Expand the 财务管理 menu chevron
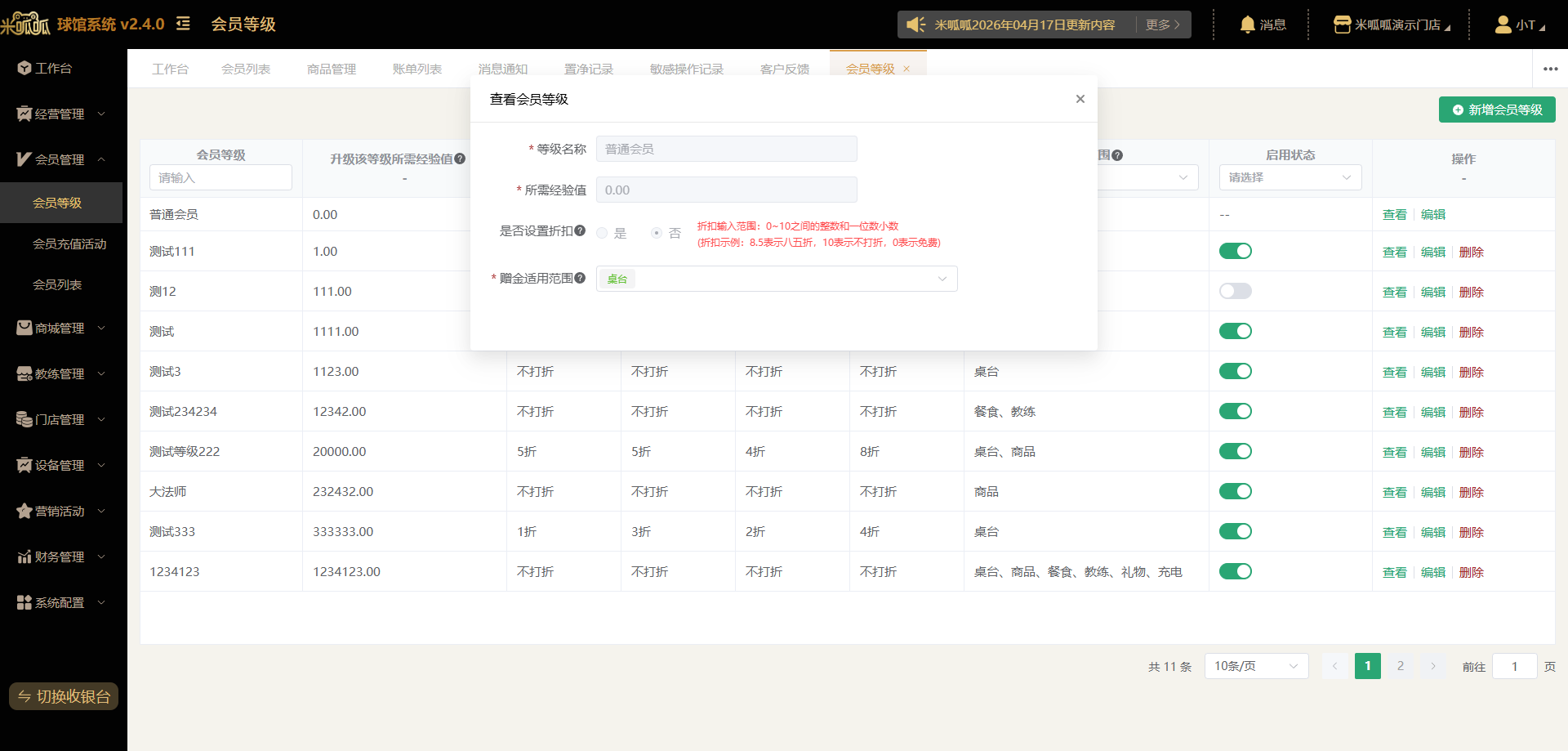This screenshot has height=751, width=1568. tap(101, 557)
